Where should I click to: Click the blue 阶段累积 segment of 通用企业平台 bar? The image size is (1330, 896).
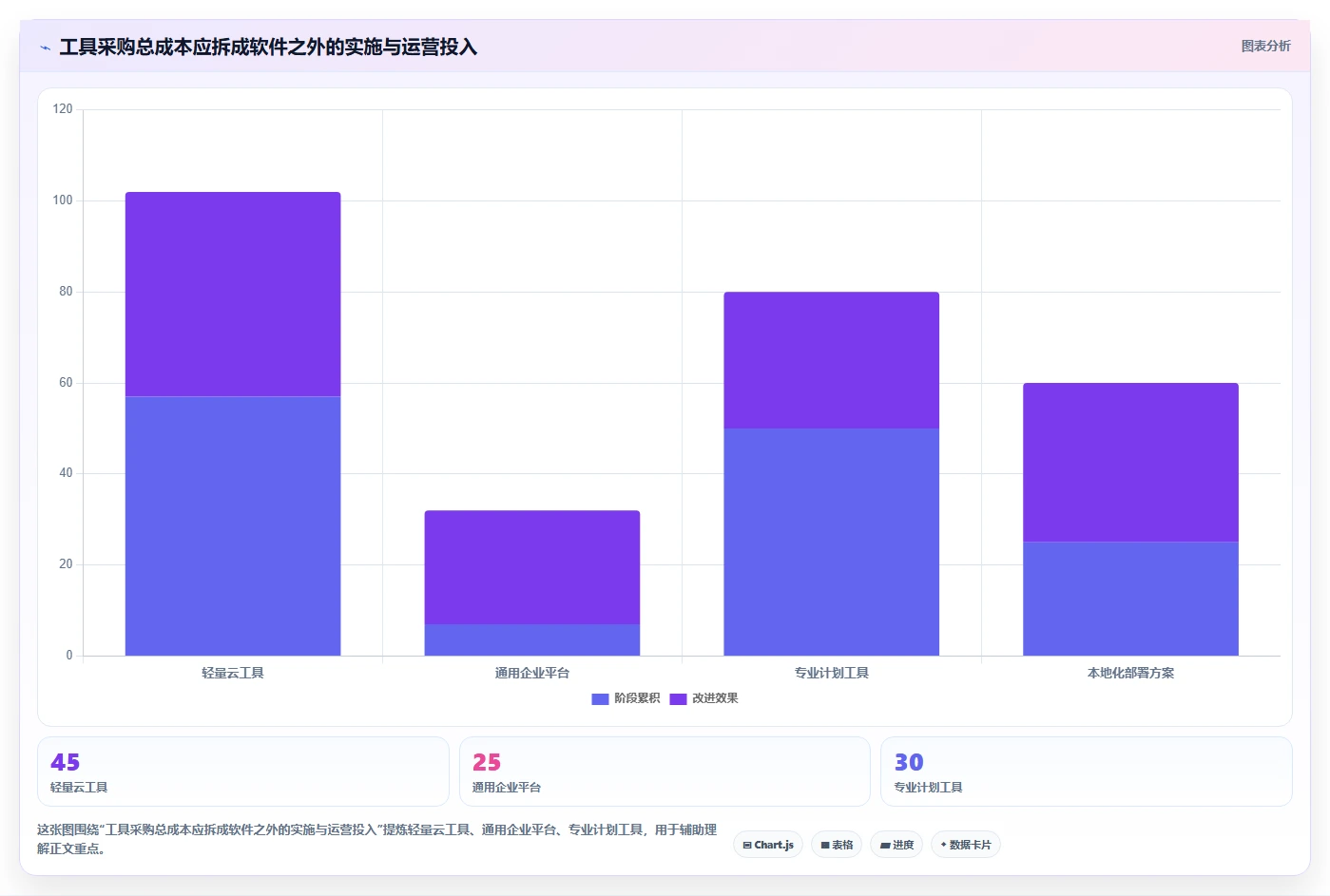(532, 639)
